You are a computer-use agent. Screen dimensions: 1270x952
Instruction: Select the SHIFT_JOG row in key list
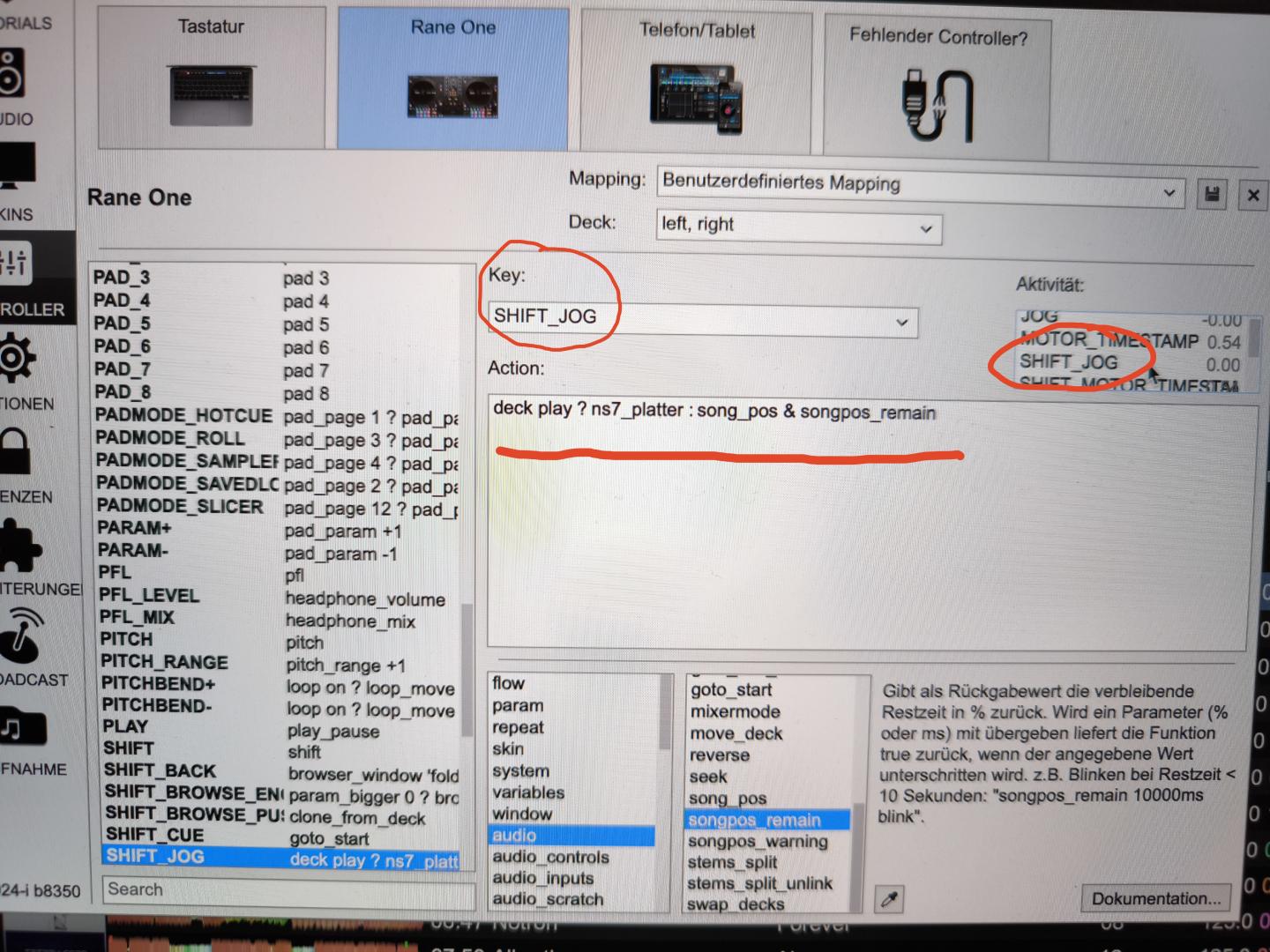[280, 858]
